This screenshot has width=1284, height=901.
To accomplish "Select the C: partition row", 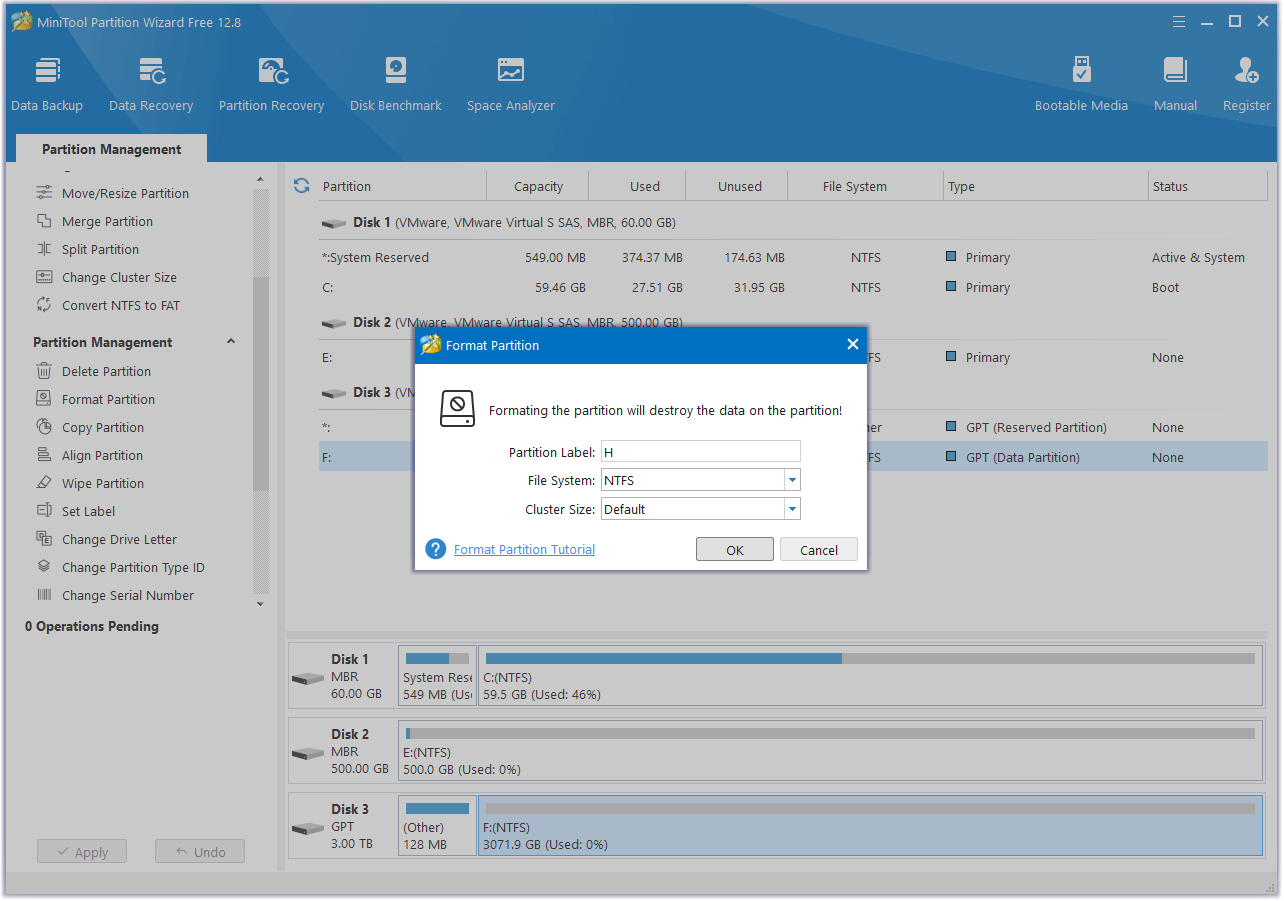I will tap(793, 287).
